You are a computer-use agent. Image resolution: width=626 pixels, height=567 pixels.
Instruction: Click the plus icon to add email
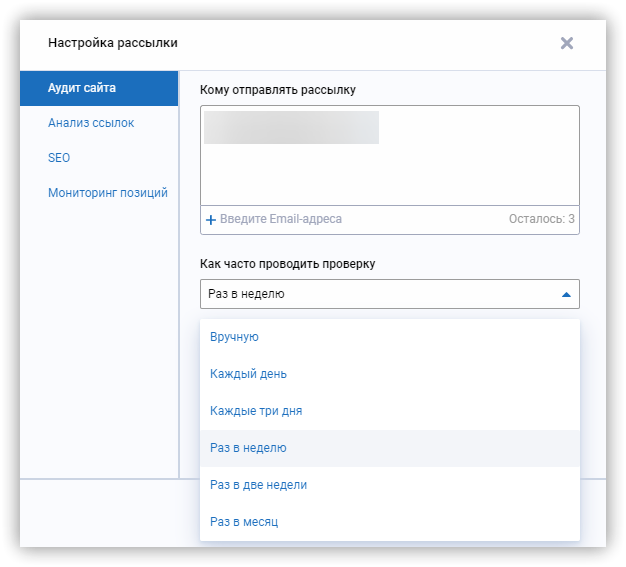[x=211, y=219]
